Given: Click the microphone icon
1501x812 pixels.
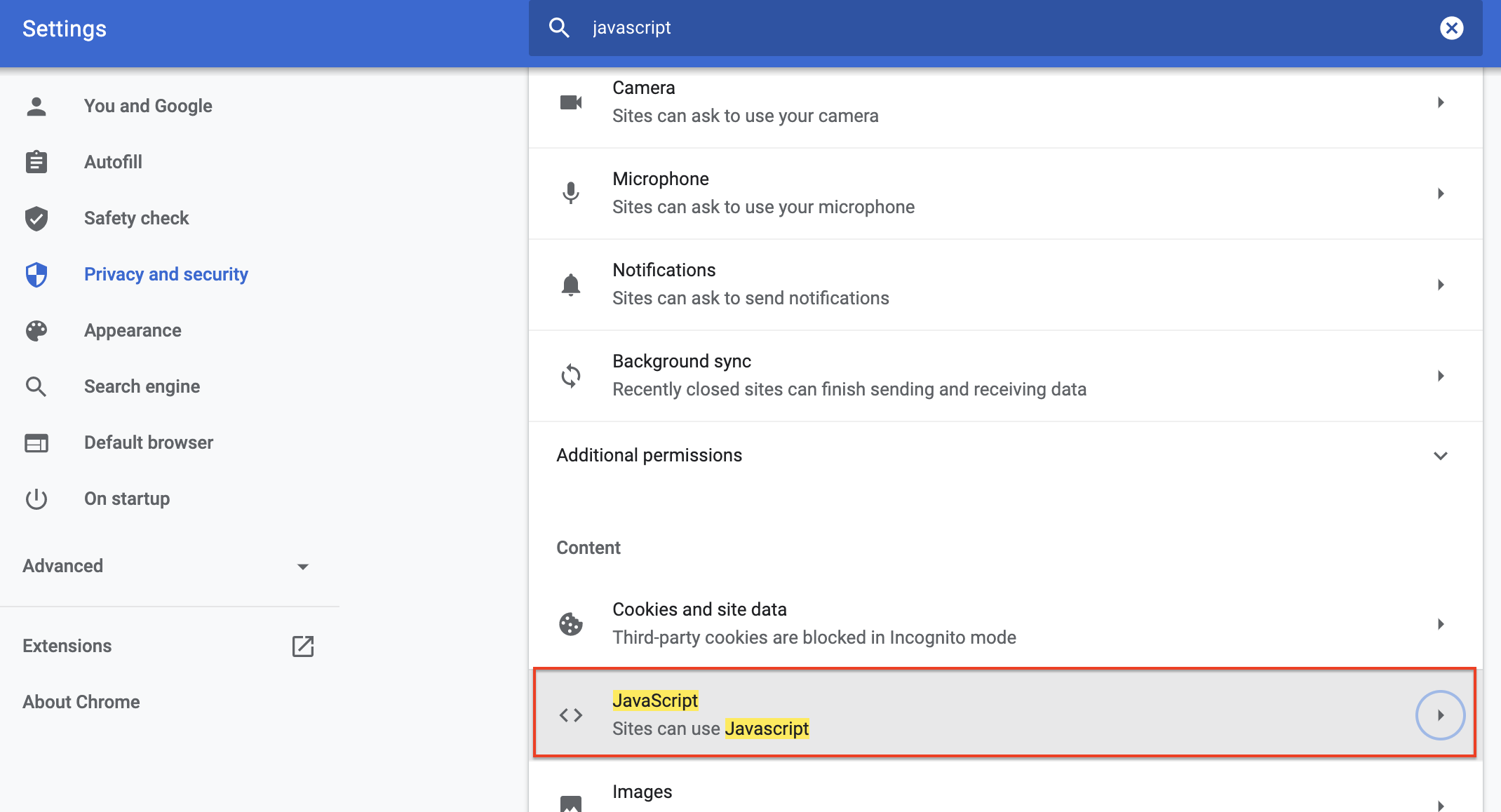Looking at the screenshot, I should click(571, 193).
